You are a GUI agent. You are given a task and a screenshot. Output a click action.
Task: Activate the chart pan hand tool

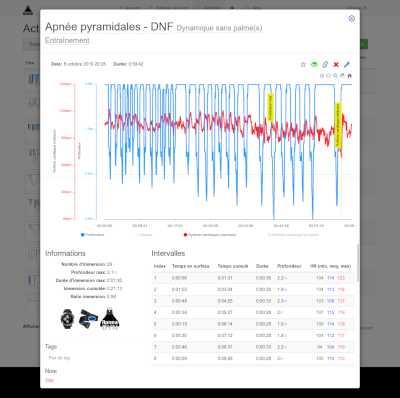coord(342,76)
